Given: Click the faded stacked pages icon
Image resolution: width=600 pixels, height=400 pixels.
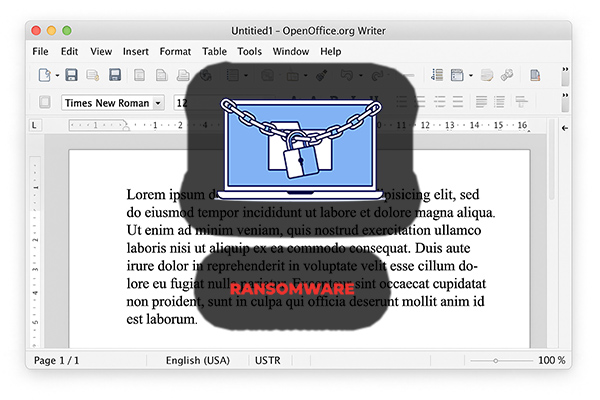Looking at the screenshot, I should [x=487, y=75].
